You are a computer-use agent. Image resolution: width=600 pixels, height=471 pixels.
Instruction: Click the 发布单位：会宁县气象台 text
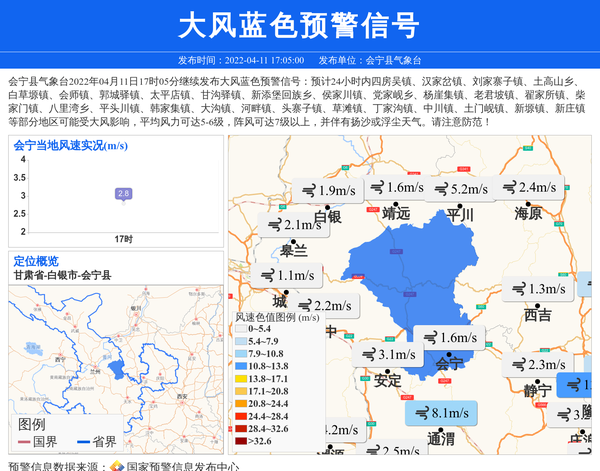(370, 60)
